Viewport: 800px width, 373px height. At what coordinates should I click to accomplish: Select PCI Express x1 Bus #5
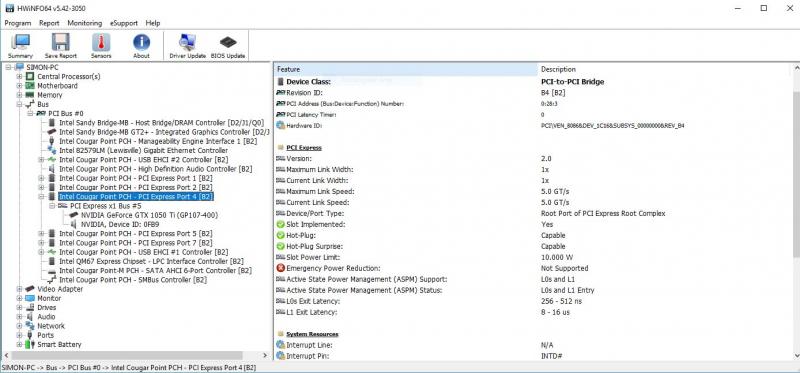point(106,206)
